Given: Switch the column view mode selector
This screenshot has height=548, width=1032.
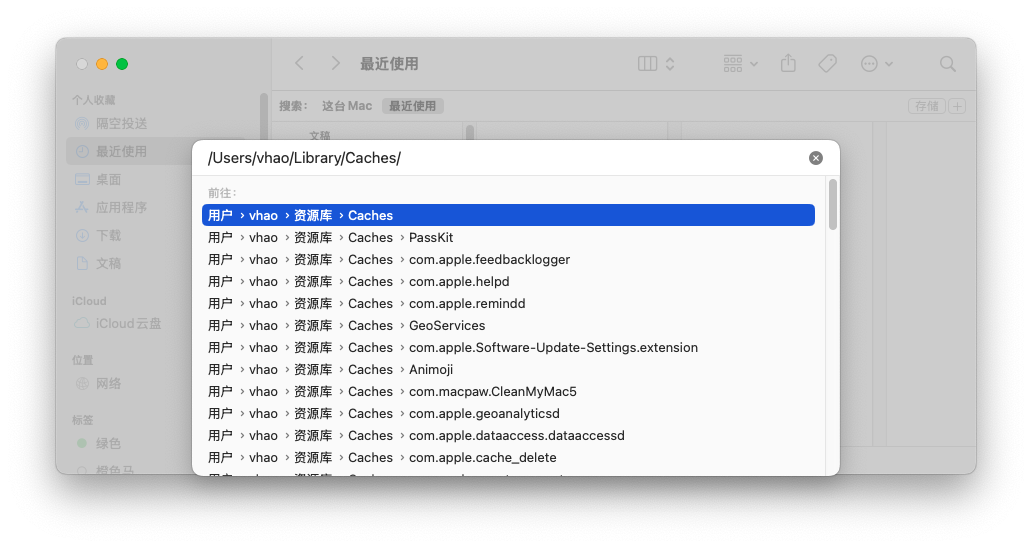Looking at the screenshot, I should (x=656, y=64).
